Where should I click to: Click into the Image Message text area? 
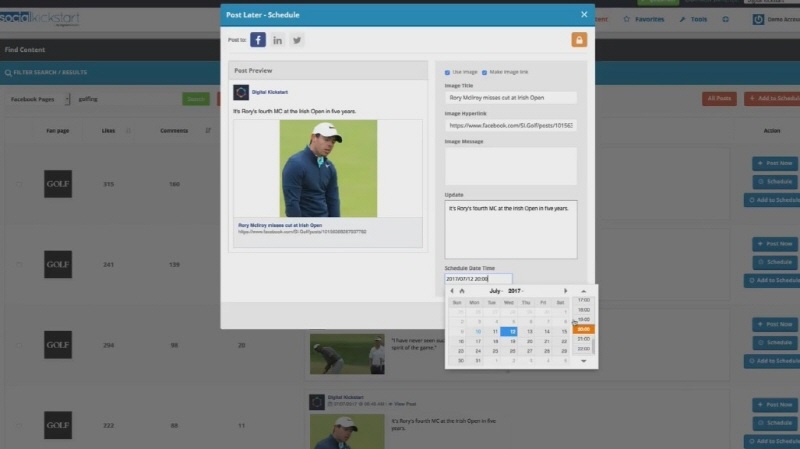[511, 166]
